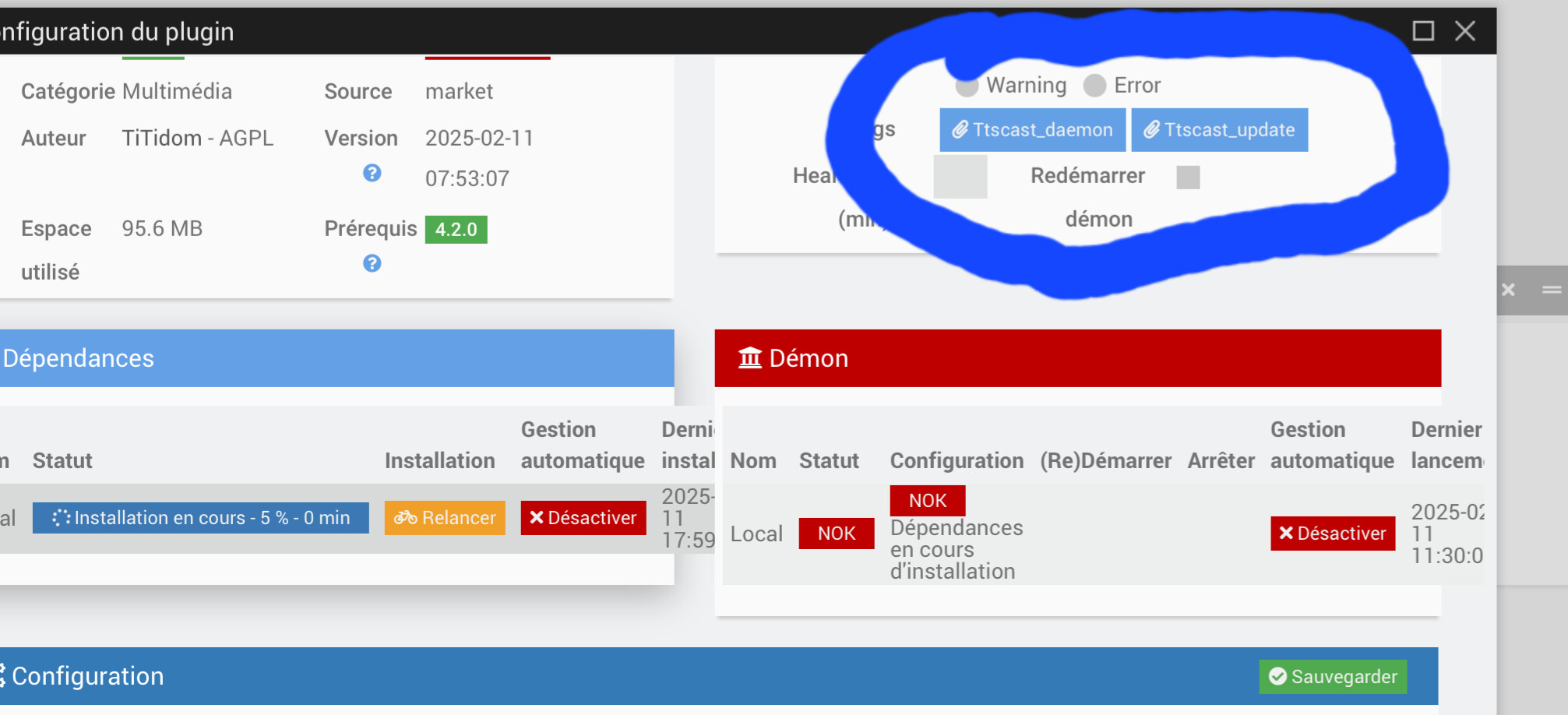Disable automatic daemon management with Désactiver
The width and height of the screenshot is (1568, 715).
coord(1333,534)
